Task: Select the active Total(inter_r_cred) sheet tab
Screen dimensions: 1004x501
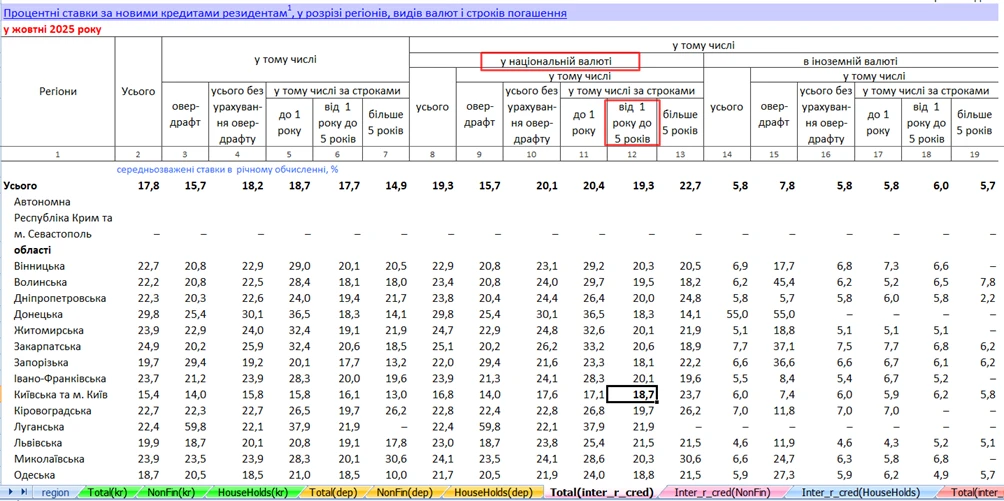Action: pos(602,492)
